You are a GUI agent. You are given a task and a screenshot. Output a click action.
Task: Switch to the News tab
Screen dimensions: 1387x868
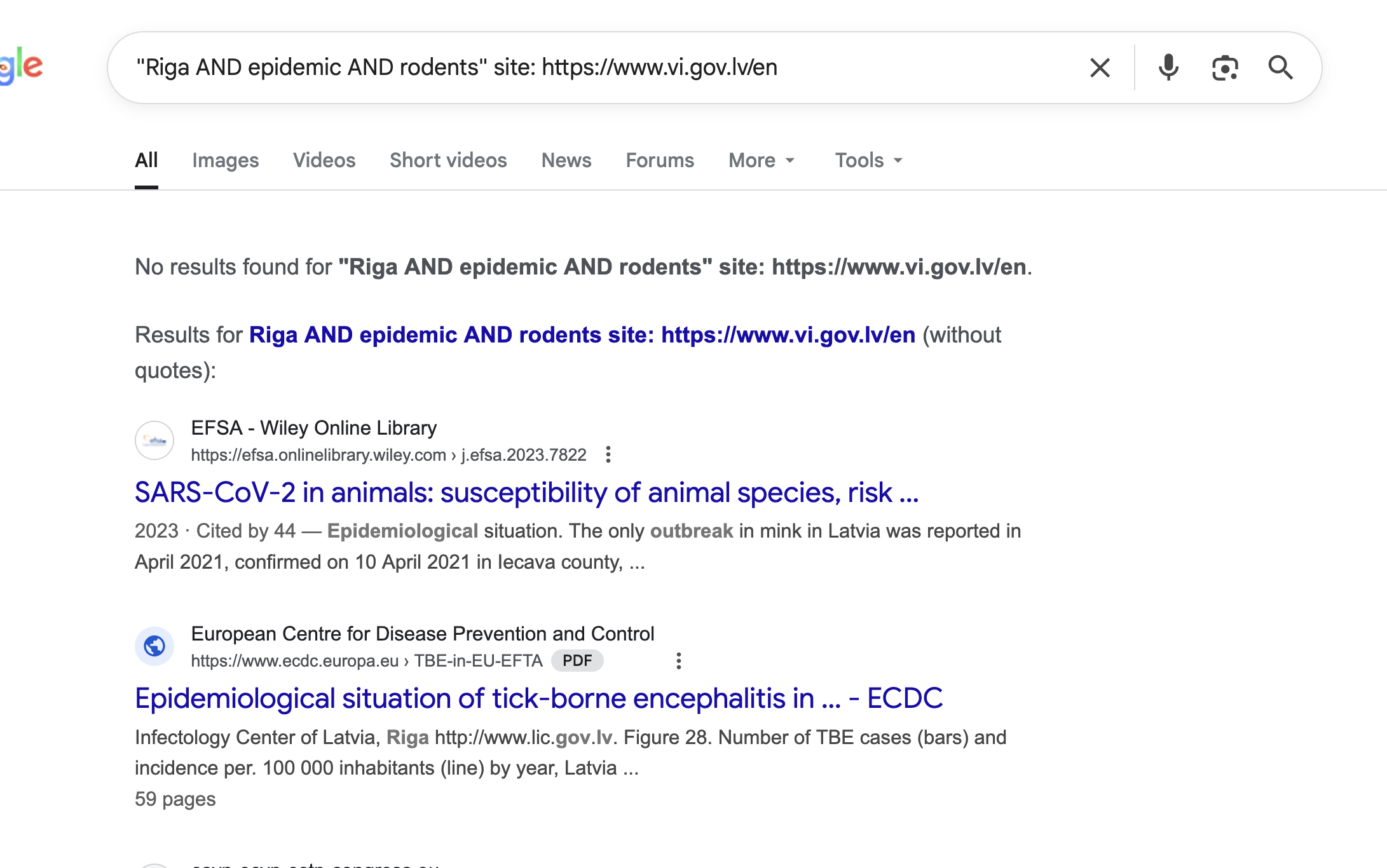pyautogui.click(x=566, y=161)
